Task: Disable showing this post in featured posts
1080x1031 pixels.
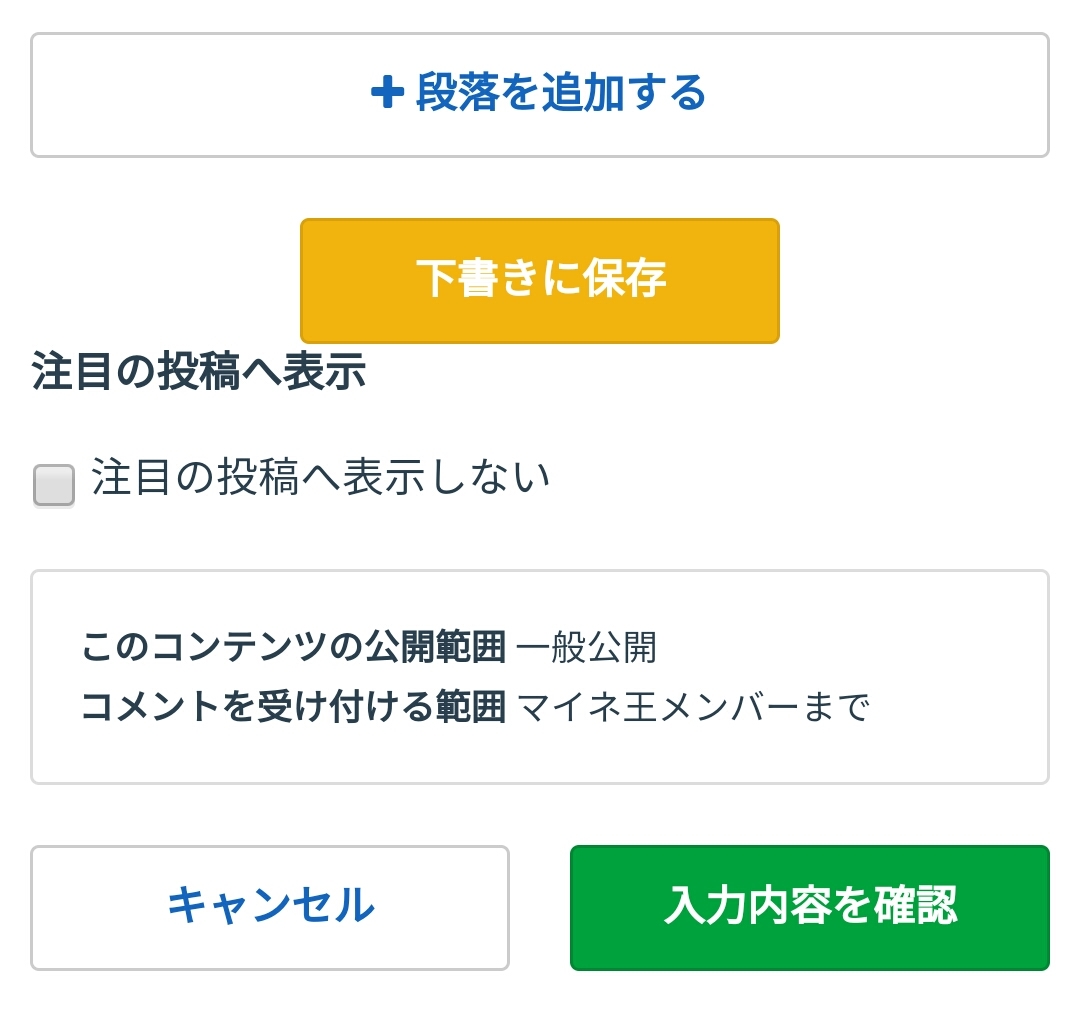Action: click(x=54, y=486)
